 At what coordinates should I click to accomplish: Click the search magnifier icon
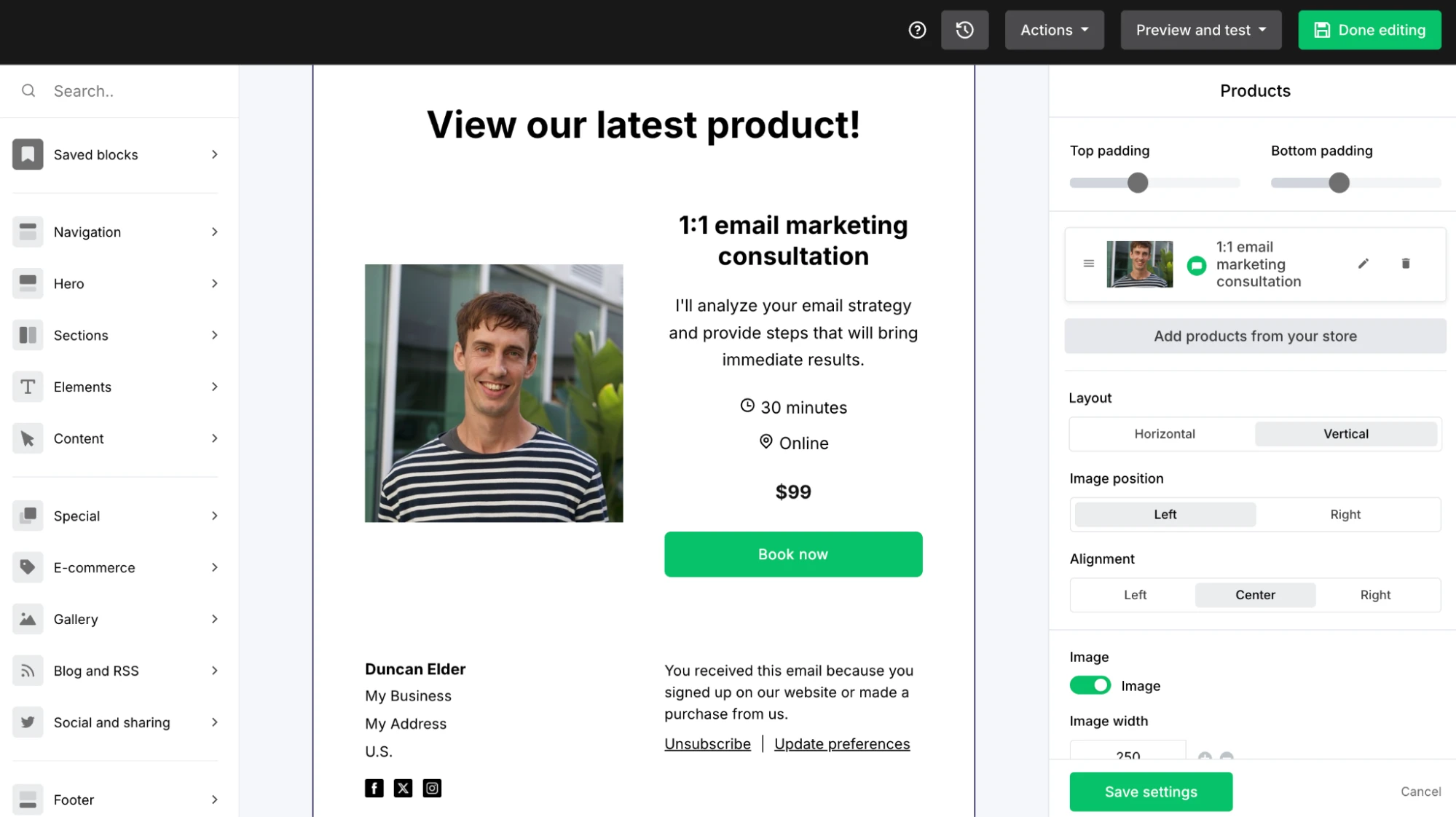[28, 91]
